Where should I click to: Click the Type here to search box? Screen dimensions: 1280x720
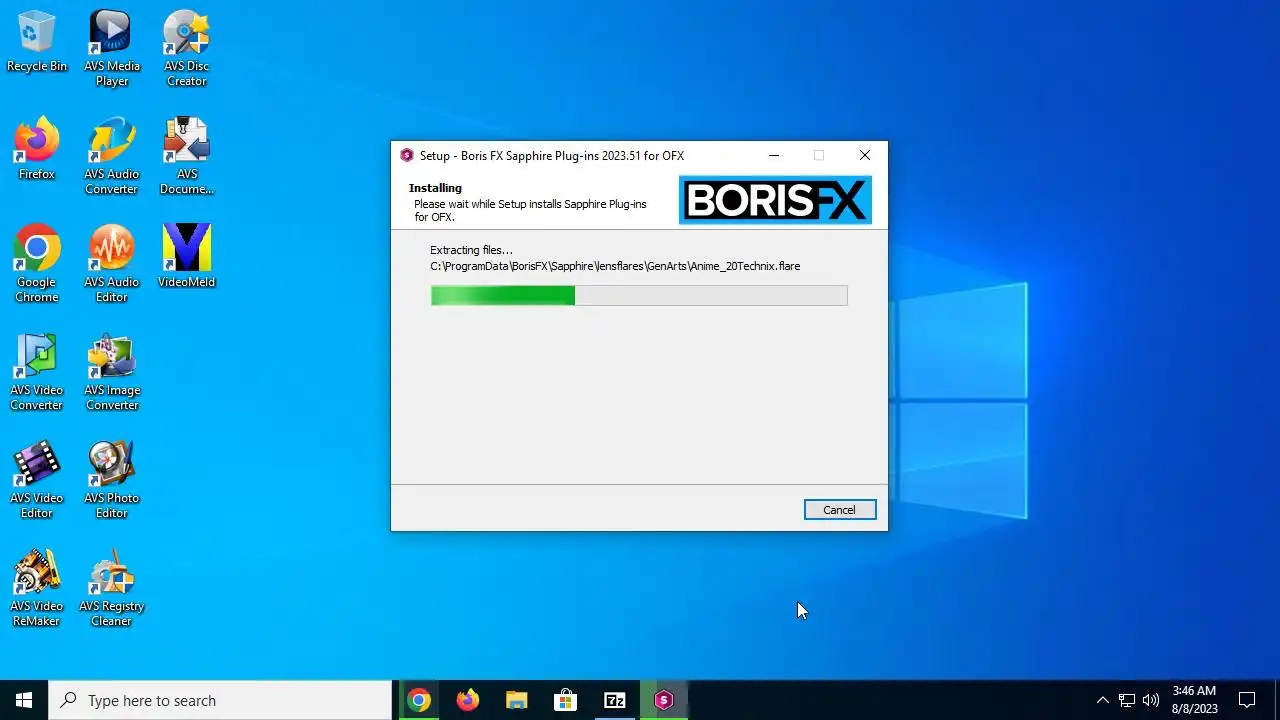(x=220, y=700)
